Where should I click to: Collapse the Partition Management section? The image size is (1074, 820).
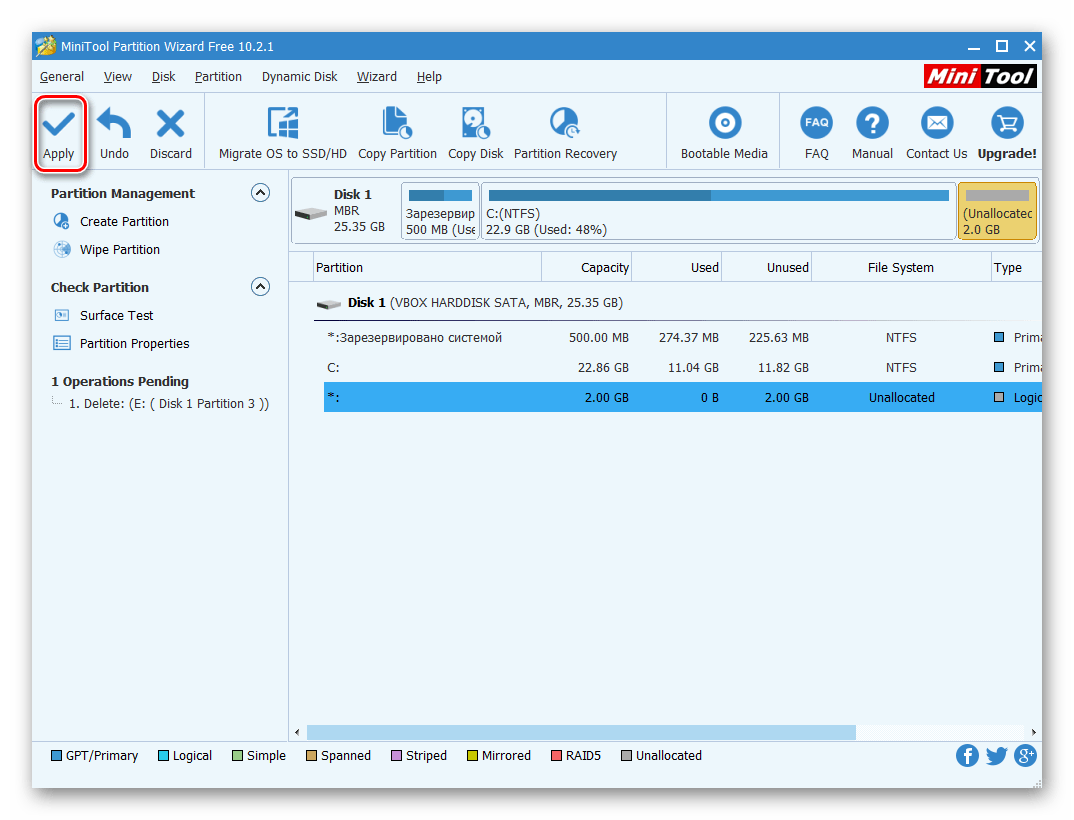pos(260,193)
